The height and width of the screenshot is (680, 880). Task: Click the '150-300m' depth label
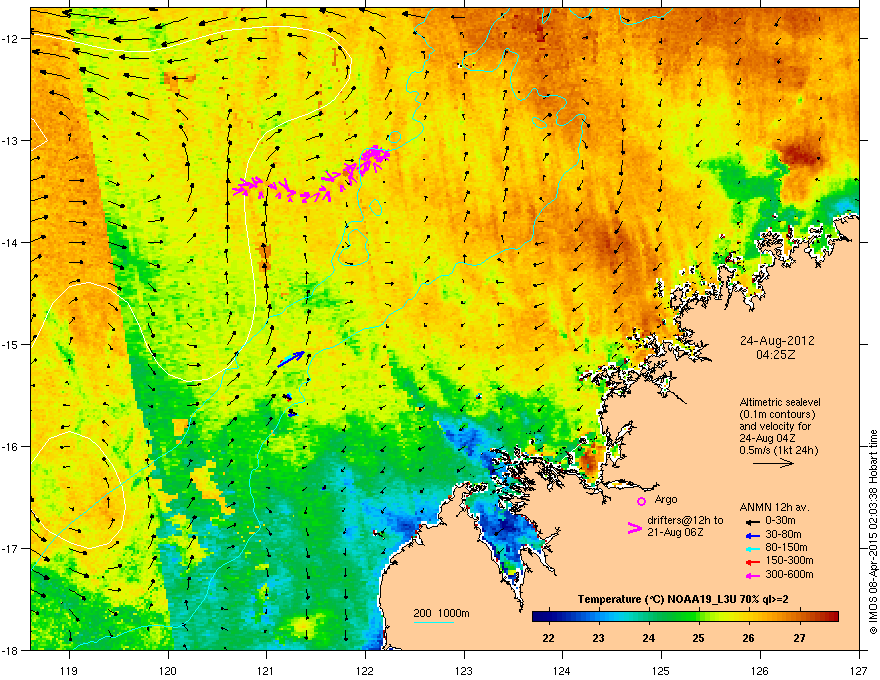click(789, 560)
